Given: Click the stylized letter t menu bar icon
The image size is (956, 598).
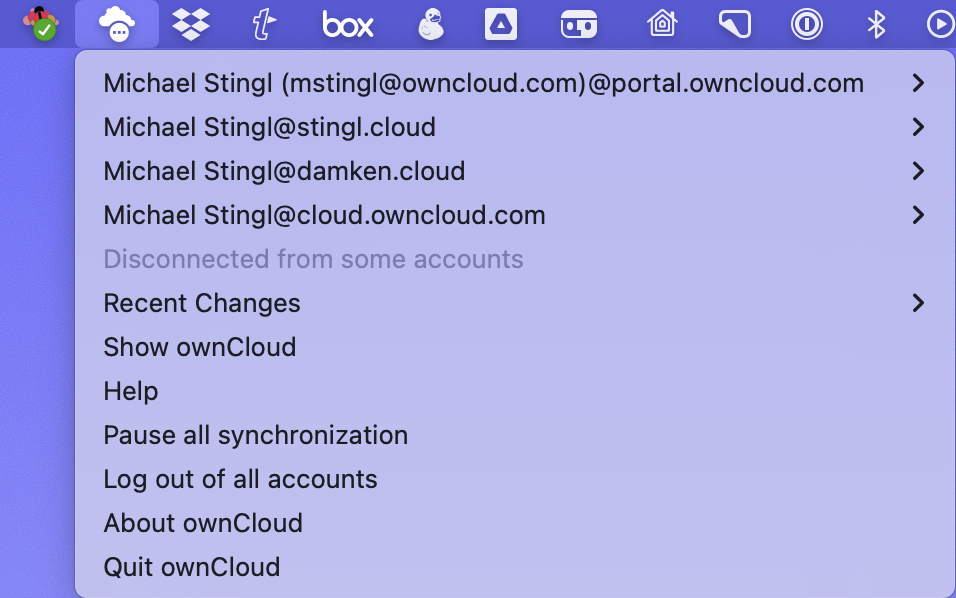Looking at the screenshot, I should coord(263,23).
